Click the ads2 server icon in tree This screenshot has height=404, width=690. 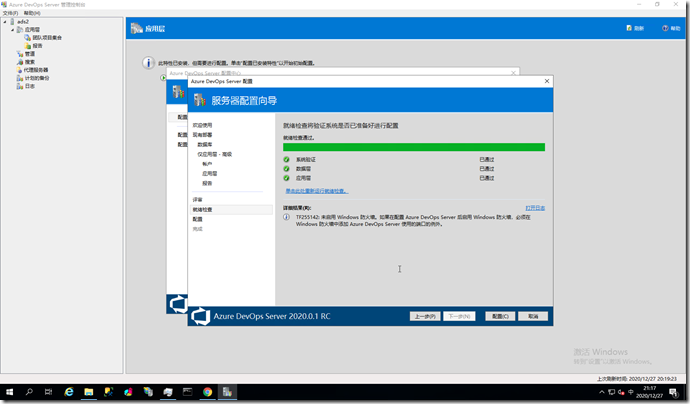(x=12, y=22)
